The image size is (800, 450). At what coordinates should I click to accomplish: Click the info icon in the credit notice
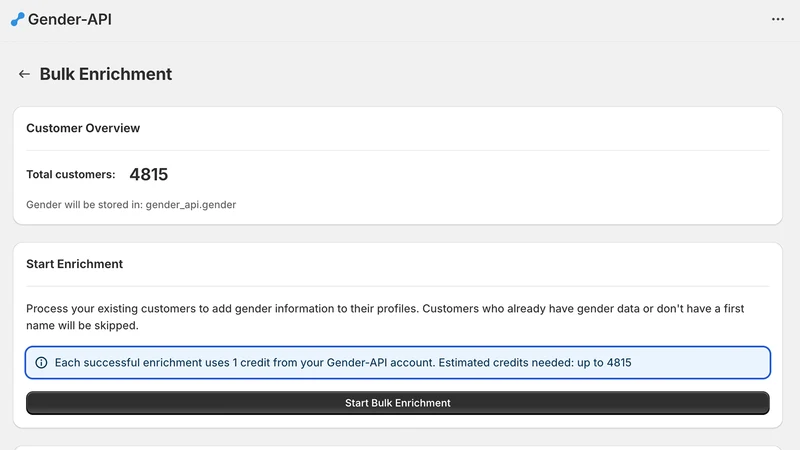[41, 363]
